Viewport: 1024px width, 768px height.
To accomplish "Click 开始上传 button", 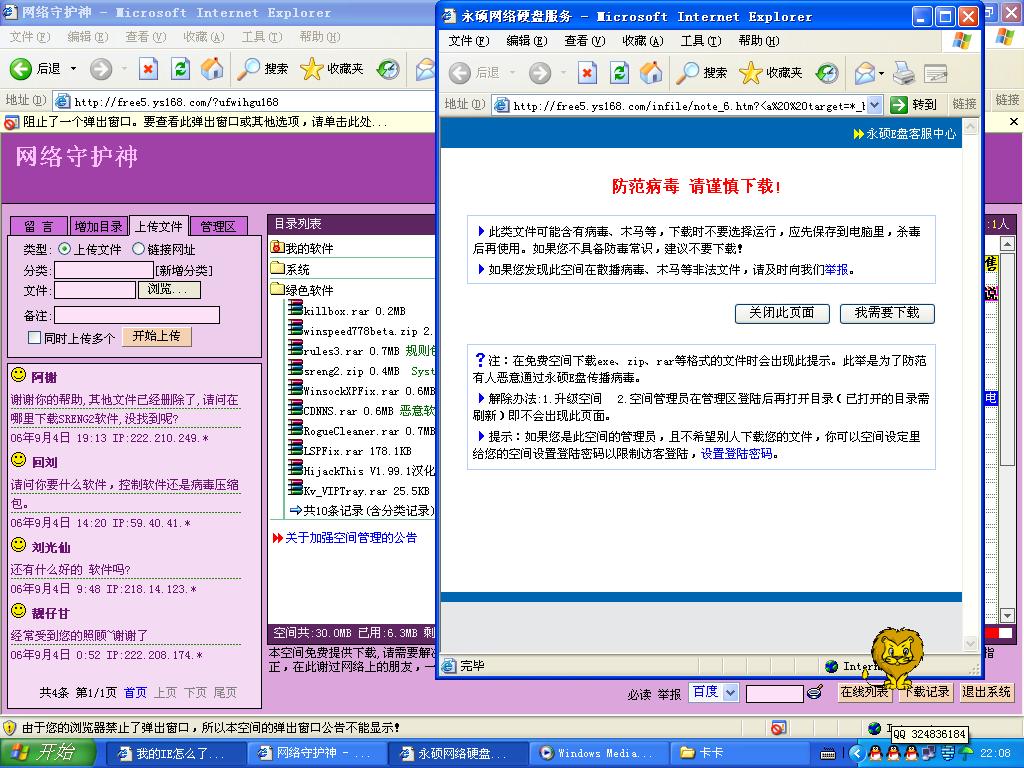I will point(156,336).
